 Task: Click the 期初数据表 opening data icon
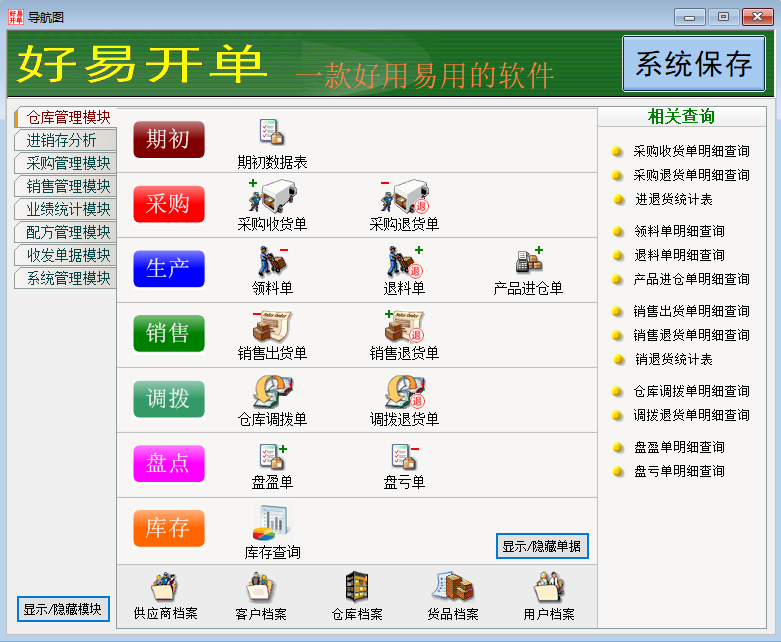[x=272, y=132]
